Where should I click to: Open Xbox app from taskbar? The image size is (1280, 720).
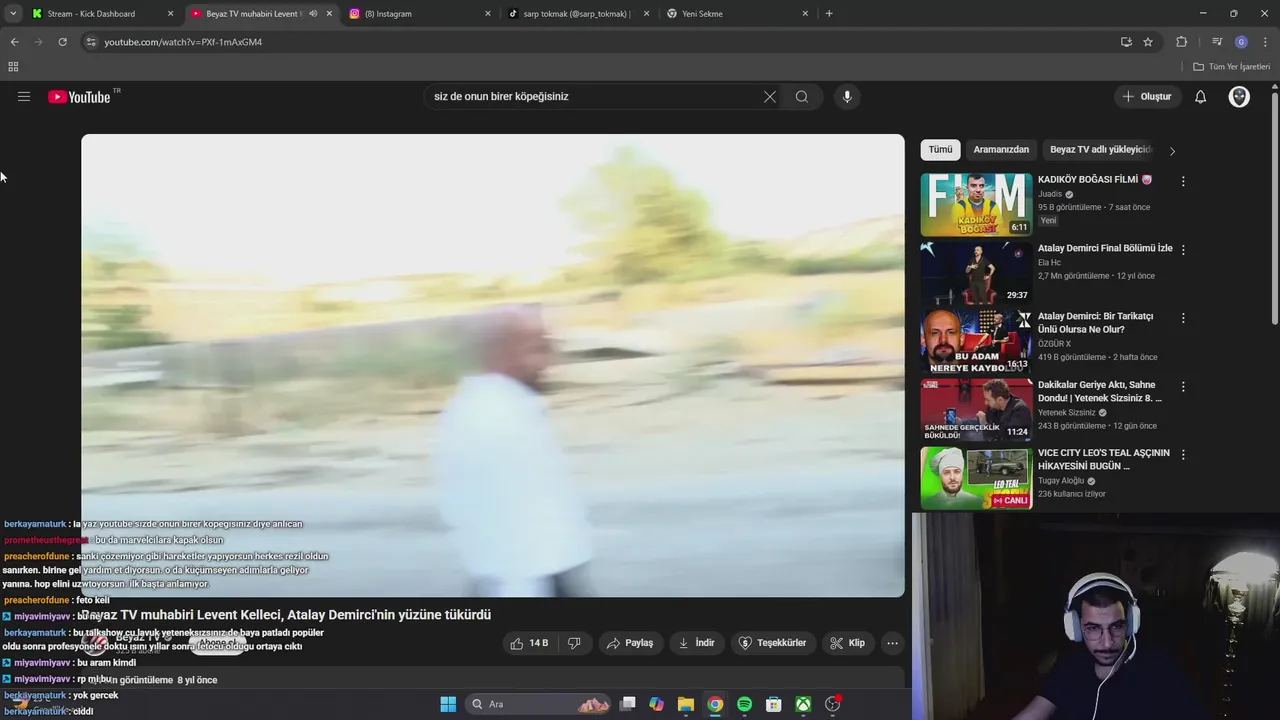803,704
